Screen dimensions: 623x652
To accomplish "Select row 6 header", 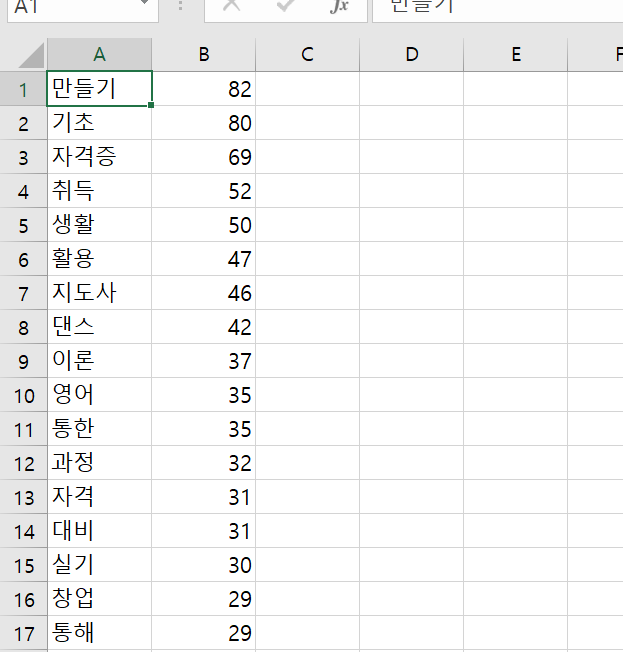I will click(23, 259).
